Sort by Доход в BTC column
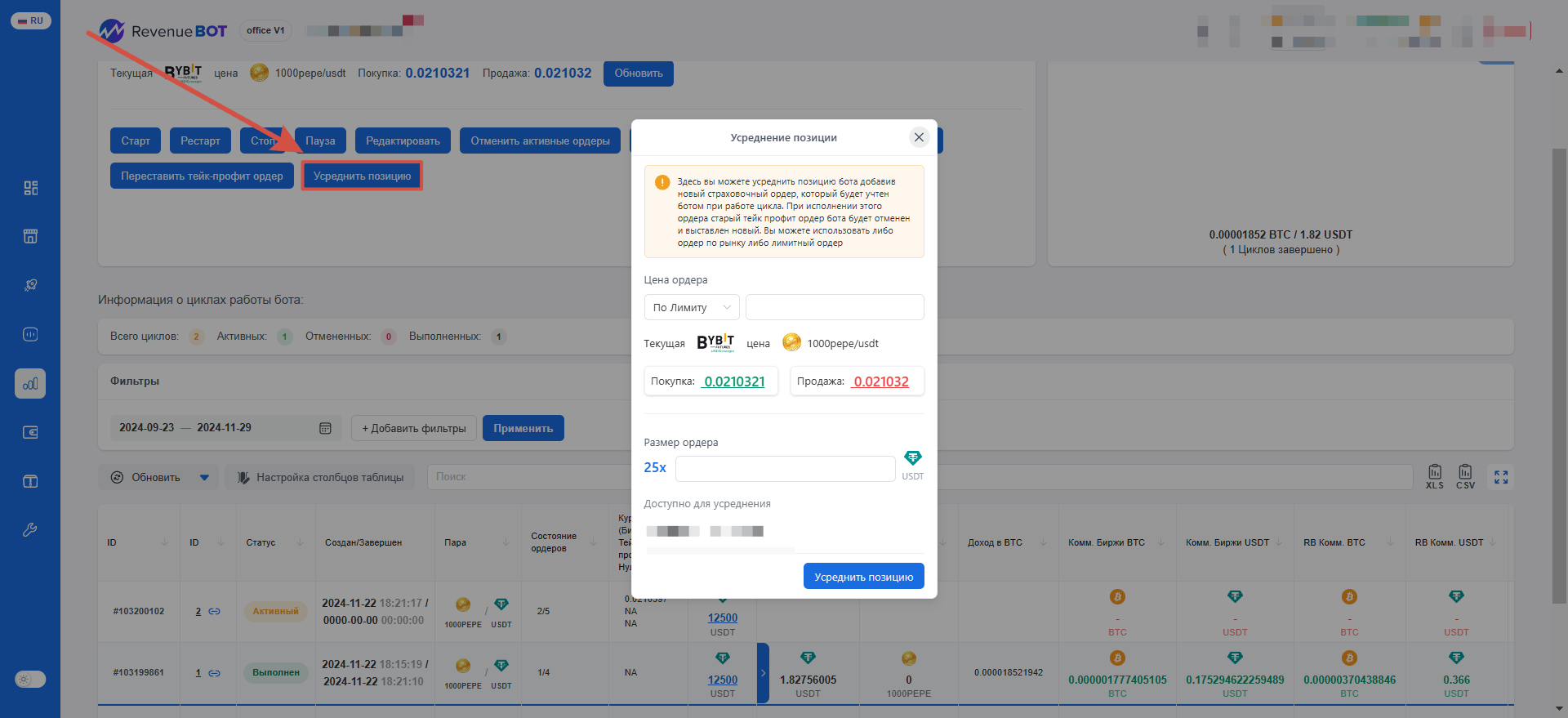Image resolution: width=1568 pixels, height=718 pixels. point(1043,542)
